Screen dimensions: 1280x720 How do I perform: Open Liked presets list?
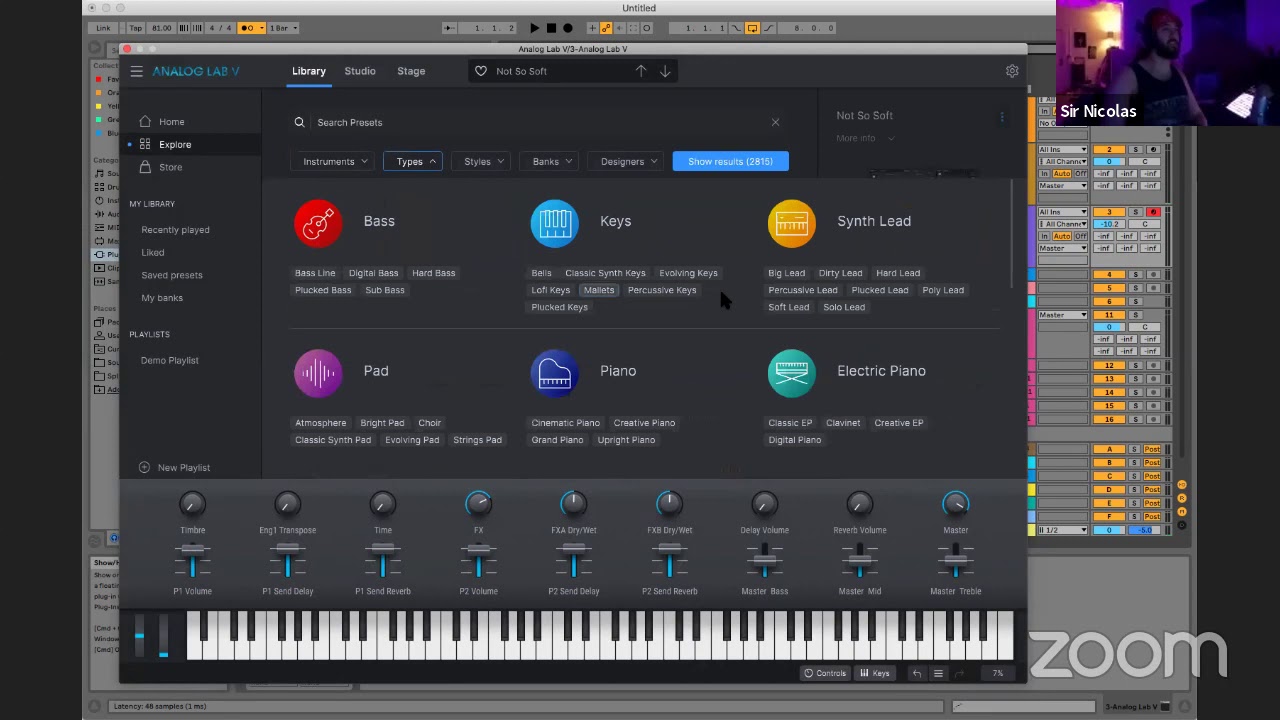click(x=153, y=252)
